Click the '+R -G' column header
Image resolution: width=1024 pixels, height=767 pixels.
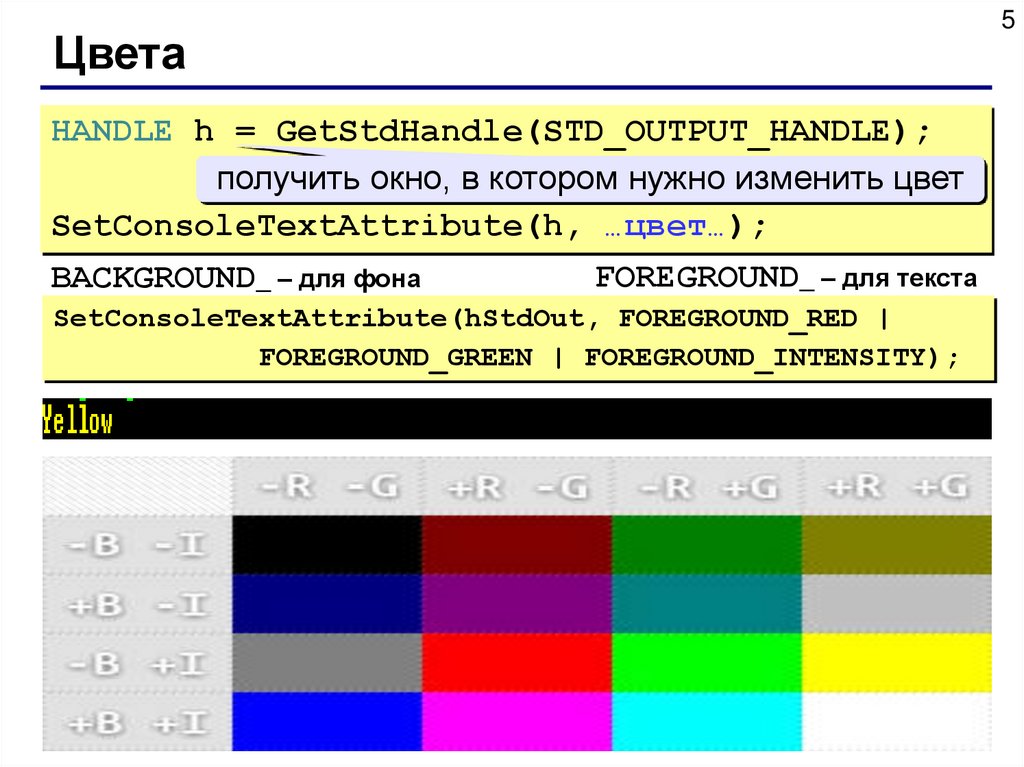tap(517, 486)
